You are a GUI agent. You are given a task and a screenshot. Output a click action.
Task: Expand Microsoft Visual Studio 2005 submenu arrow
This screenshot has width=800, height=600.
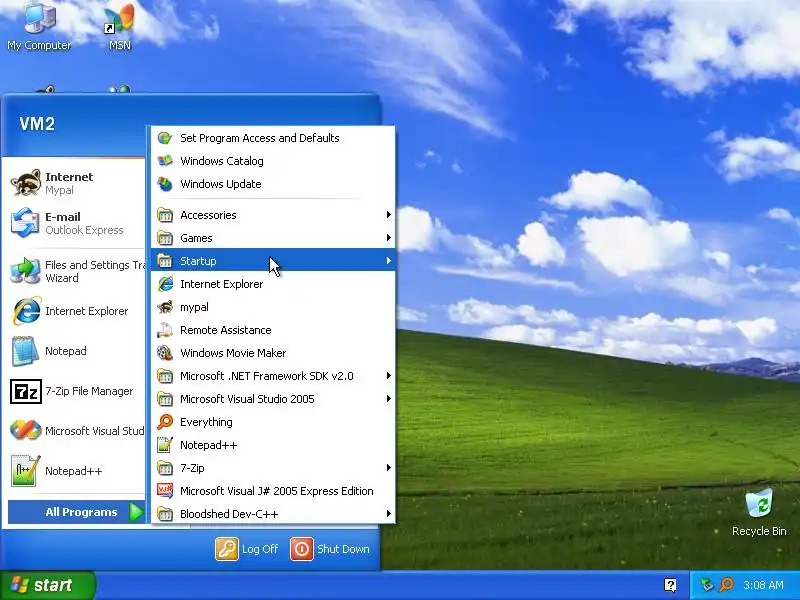(x=389, y=398)
